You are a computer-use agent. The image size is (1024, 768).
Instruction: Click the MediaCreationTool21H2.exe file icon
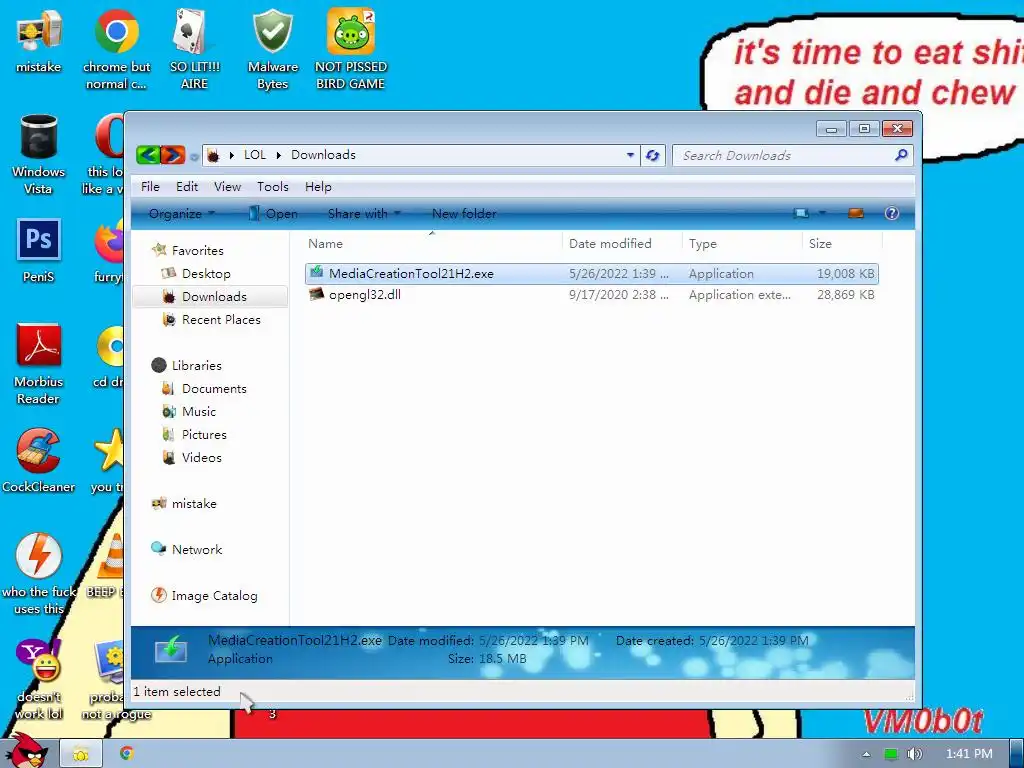[317, 273]
